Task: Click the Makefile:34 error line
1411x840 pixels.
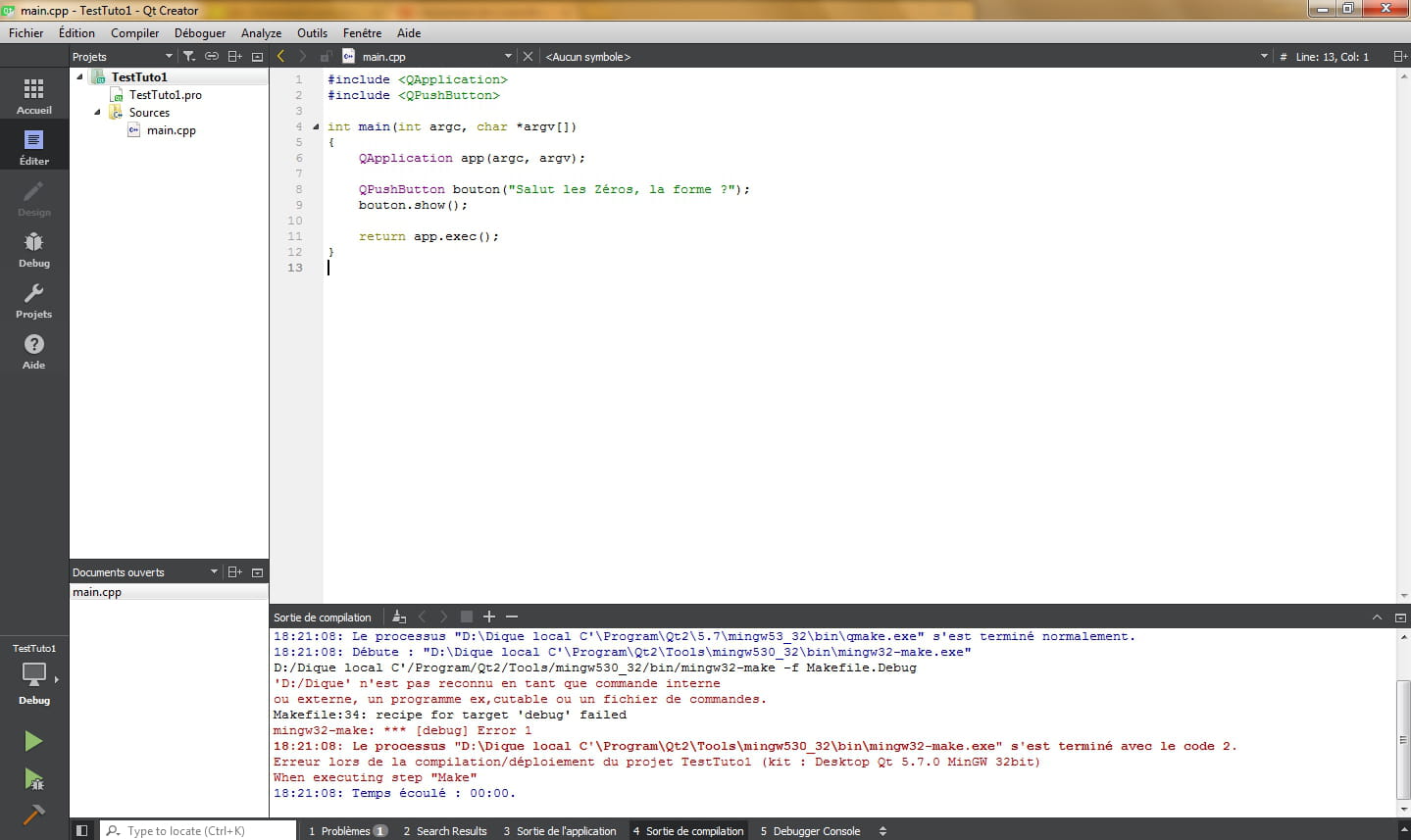Action: pyautogui.click(x=450, y=715)
